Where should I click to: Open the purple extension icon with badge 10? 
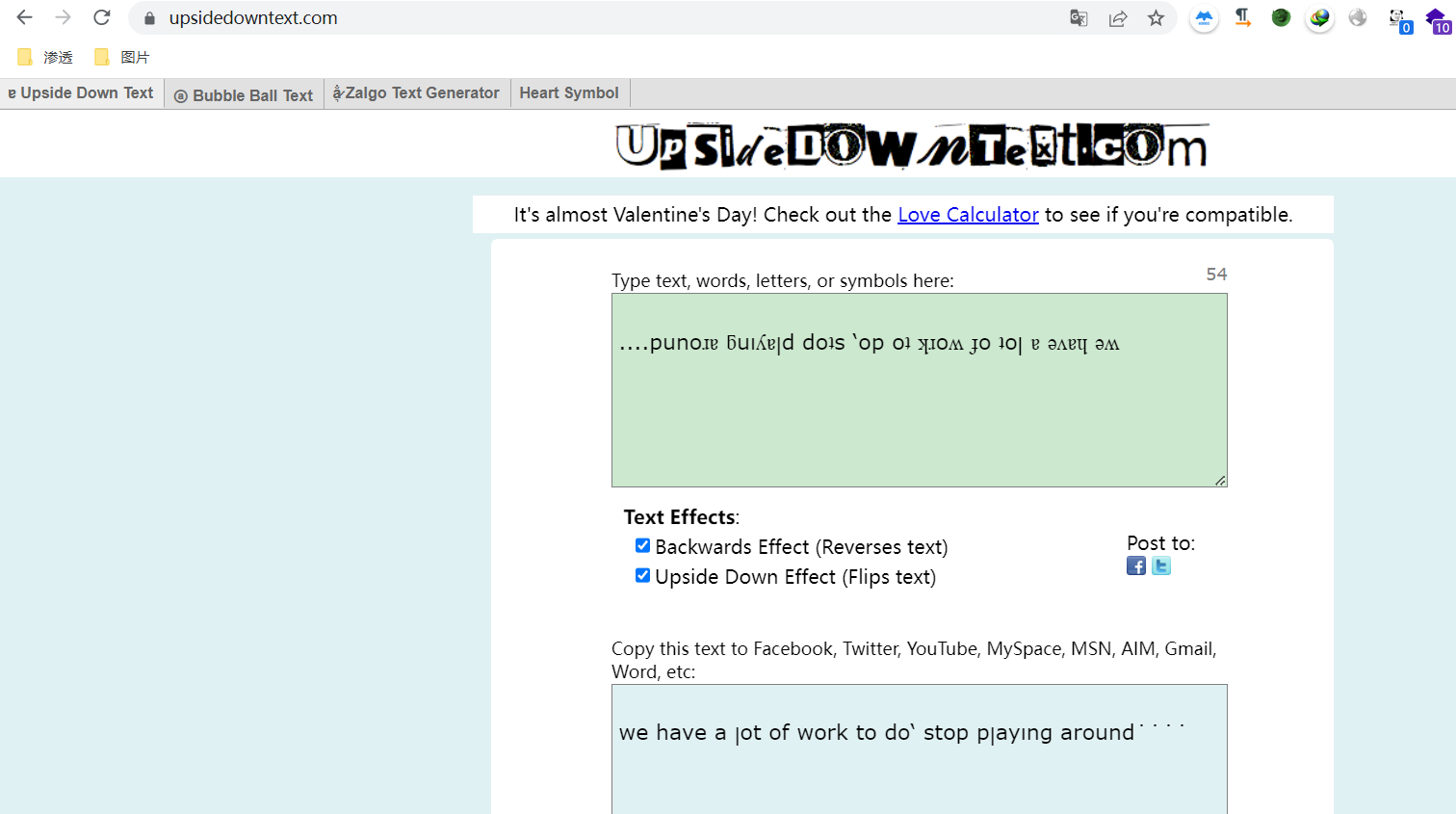[1438, 20]
